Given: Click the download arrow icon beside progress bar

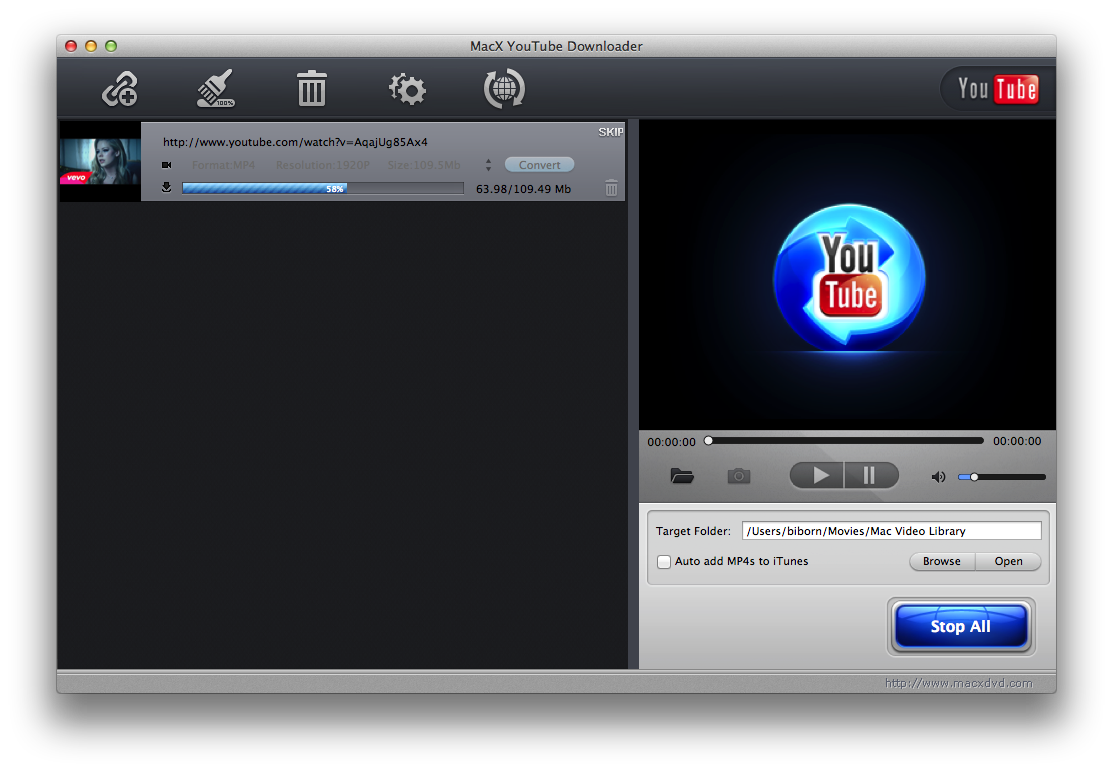Looking at the screenshot, I should [167, 188].
